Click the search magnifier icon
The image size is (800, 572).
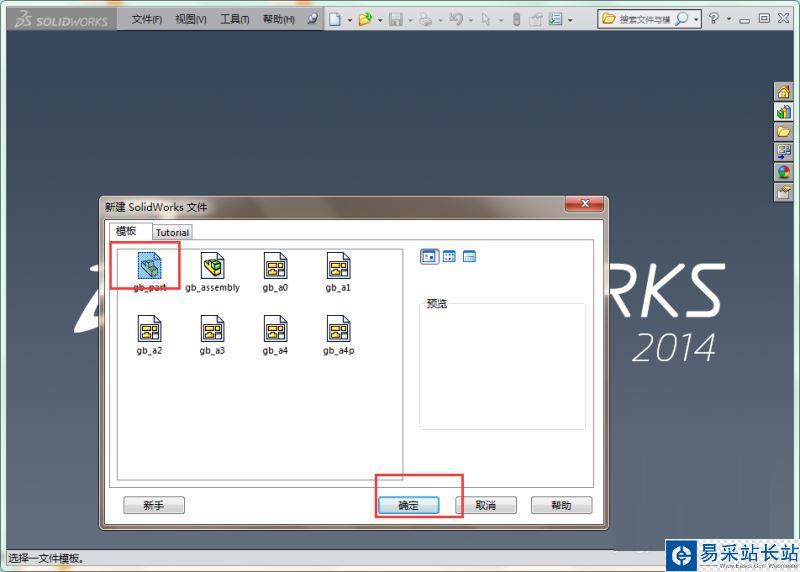(682, 19)
